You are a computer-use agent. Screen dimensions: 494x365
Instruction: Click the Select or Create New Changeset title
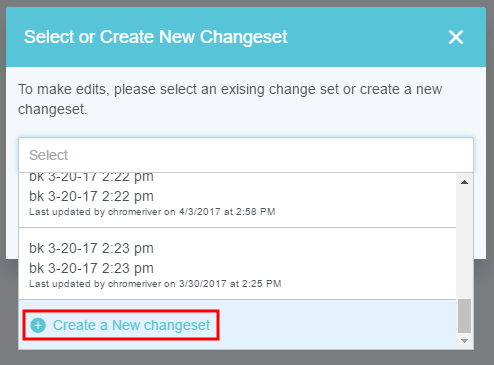pos(155,37)
